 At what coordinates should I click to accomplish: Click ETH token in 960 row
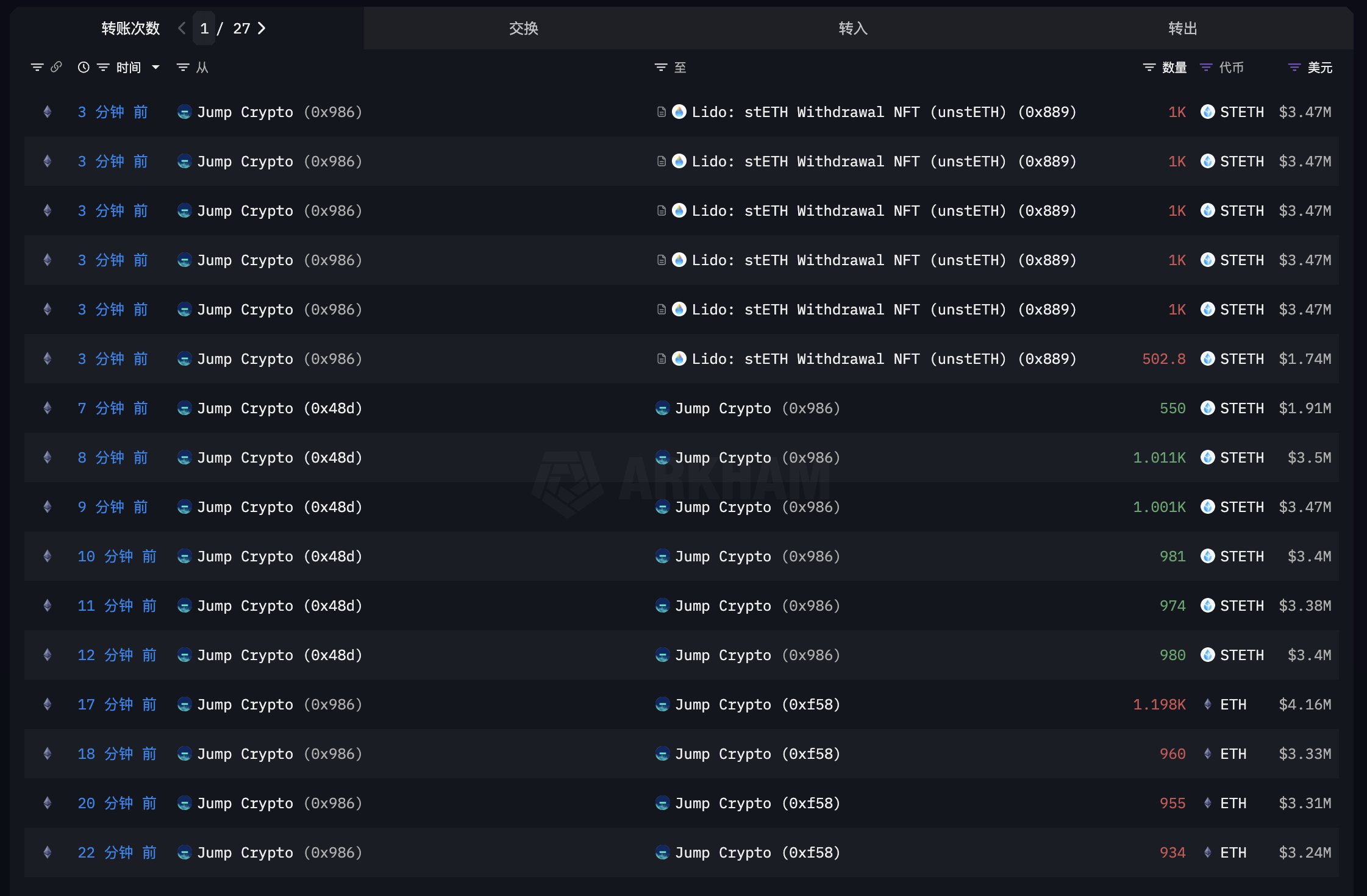click(1233, 753)
